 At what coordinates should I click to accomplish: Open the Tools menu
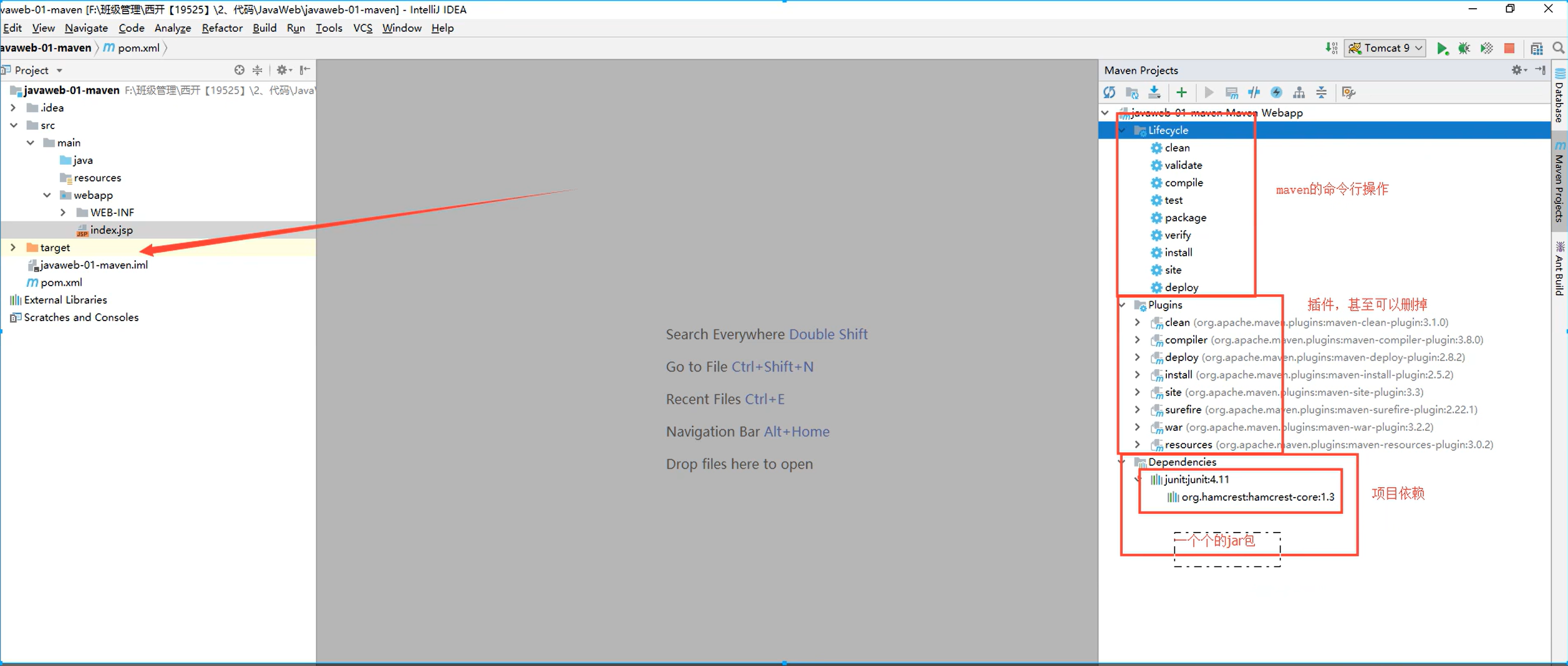click(329, 28)
